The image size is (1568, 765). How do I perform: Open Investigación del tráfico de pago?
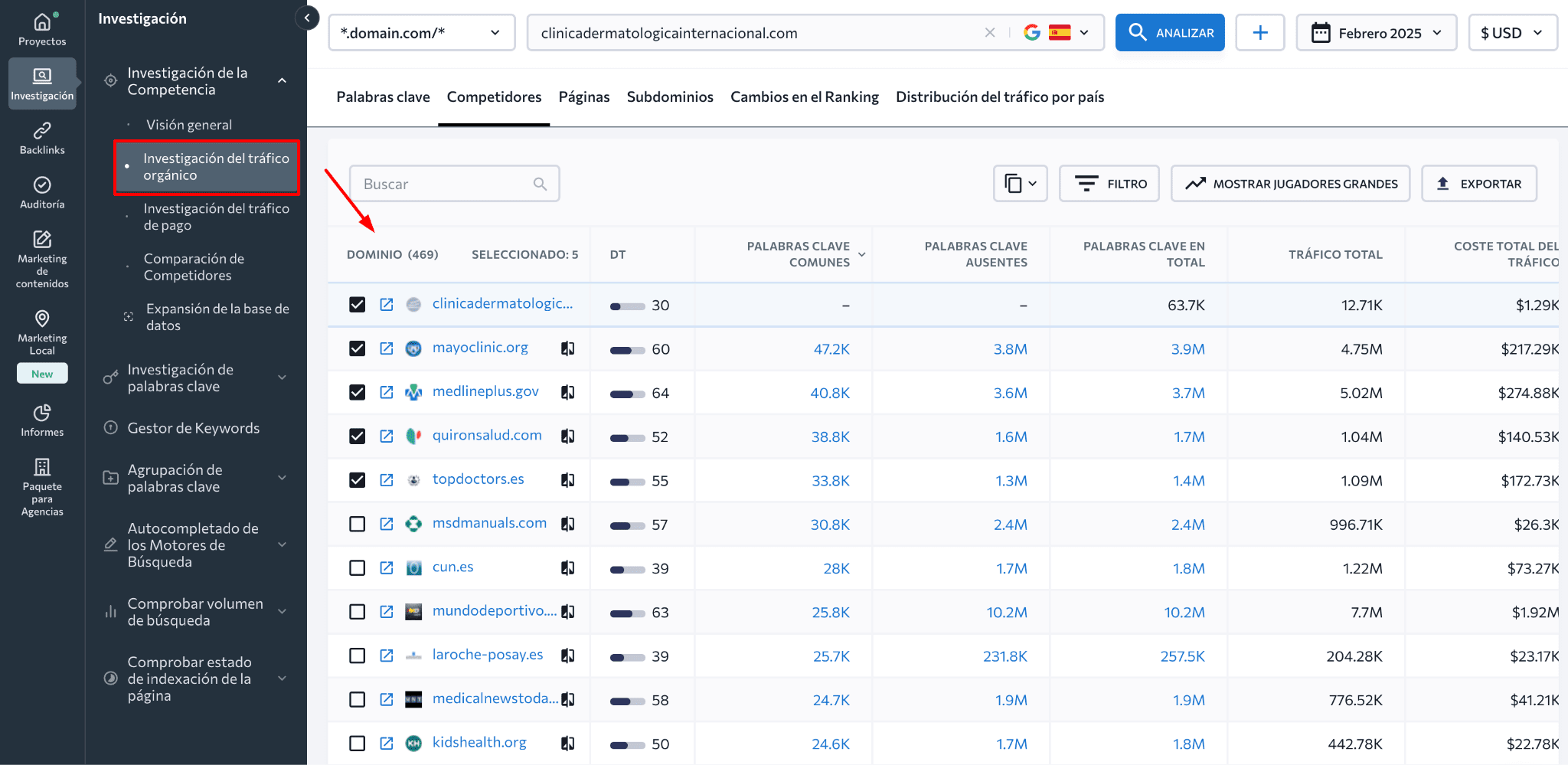(x=216, y=217)
